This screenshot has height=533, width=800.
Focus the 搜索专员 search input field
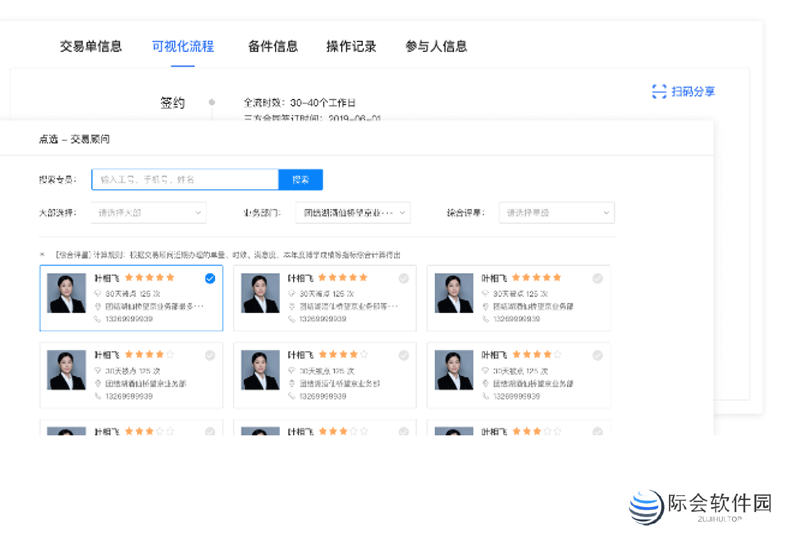(184, 180)
